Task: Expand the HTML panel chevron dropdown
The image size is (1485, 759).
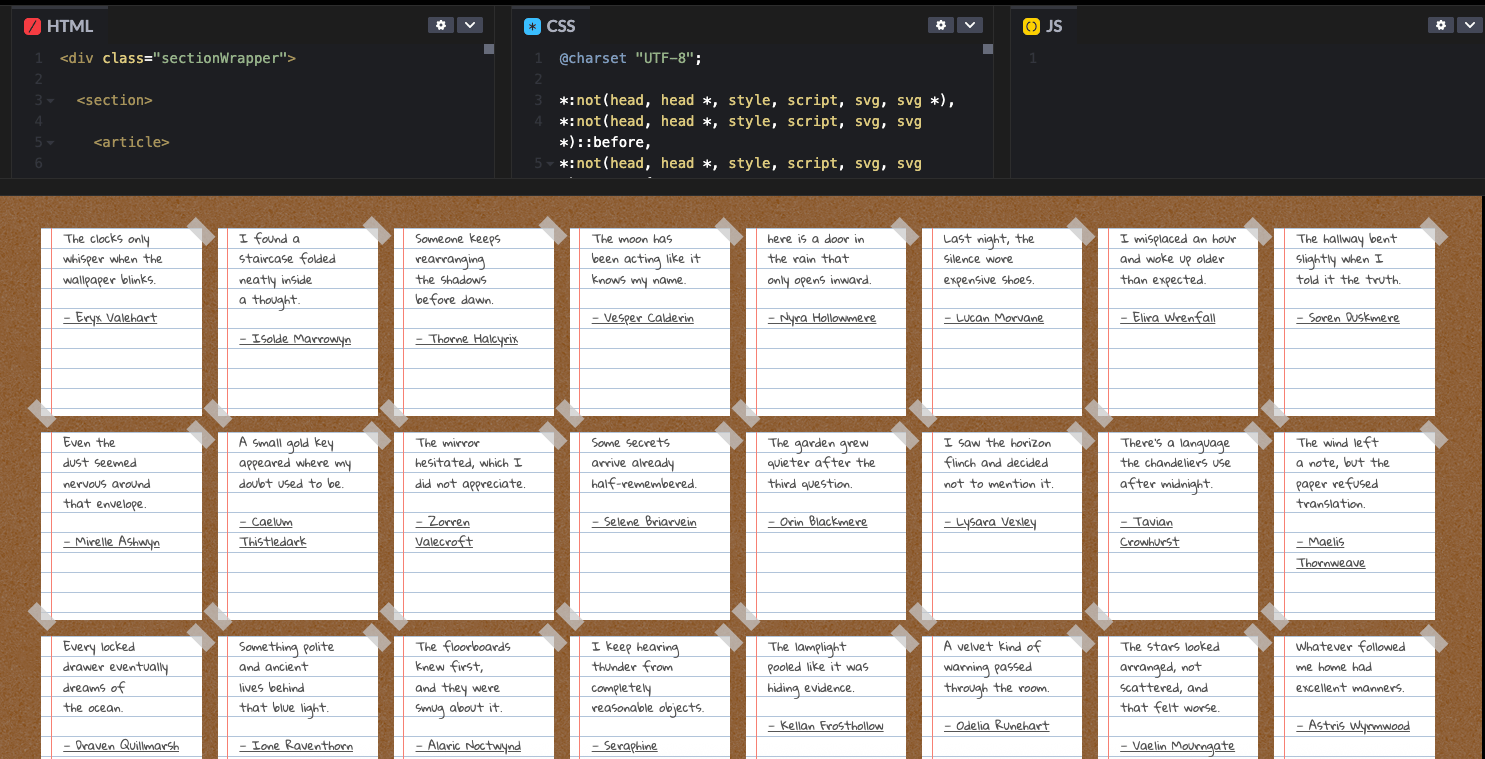Action: tap(470, 25)
